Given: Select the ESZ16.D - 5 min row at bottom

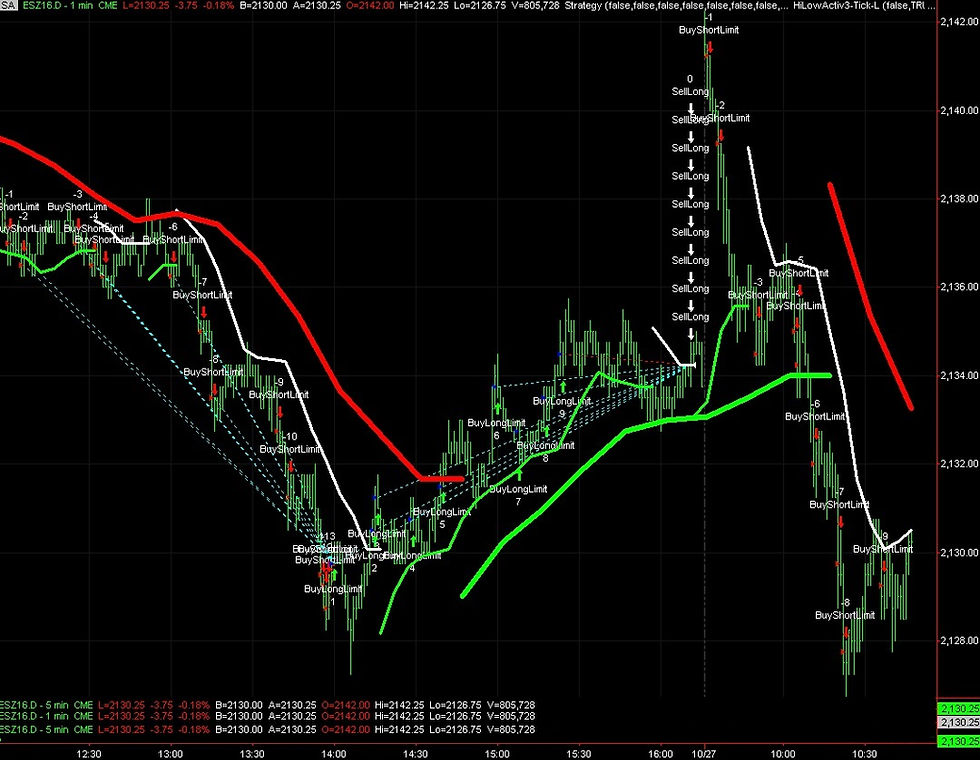Looking at the screenshot, I should [x=45, y=703].
